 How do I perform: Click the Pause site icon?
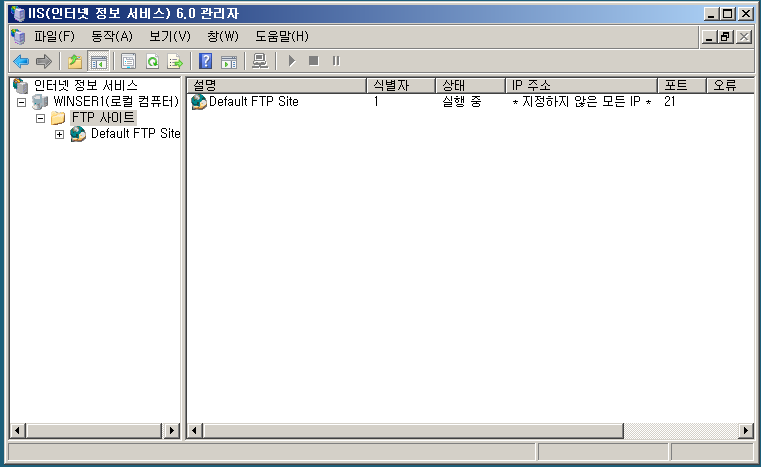(336, 61)
